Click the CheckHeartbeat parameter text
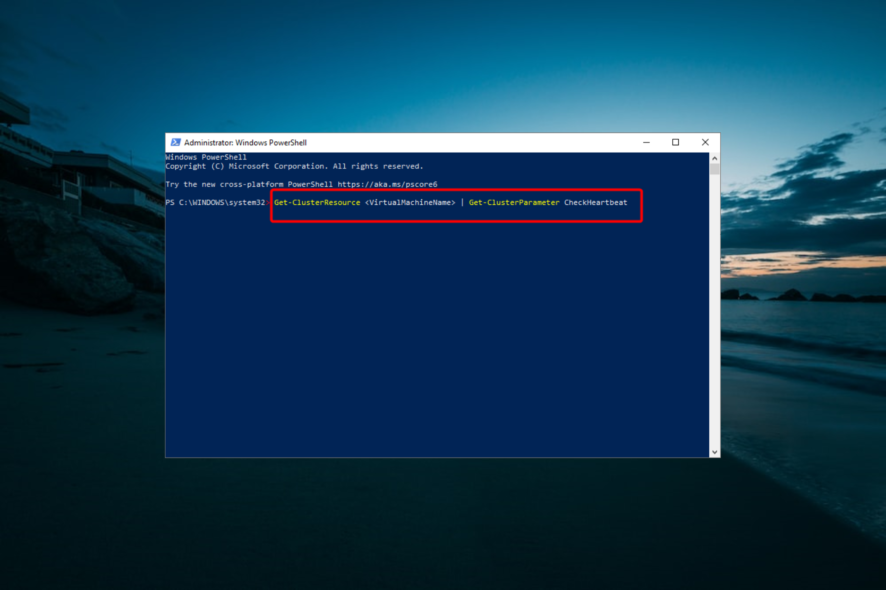 pyautogui.click(x=596, y=202)
